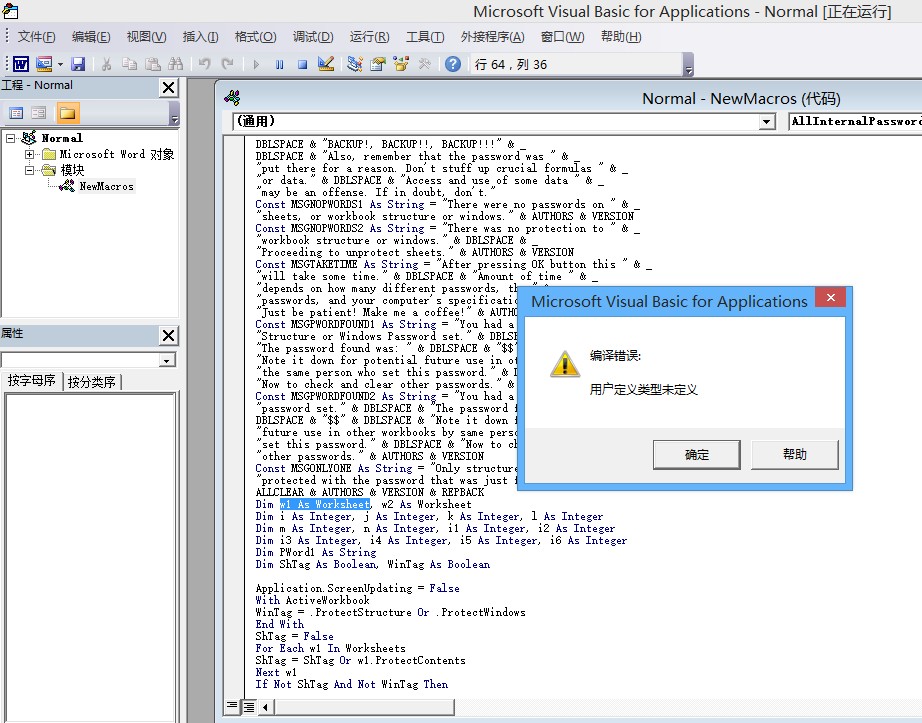
Task: Collapse the 模块 modules folder
Action: click(29, 170)
